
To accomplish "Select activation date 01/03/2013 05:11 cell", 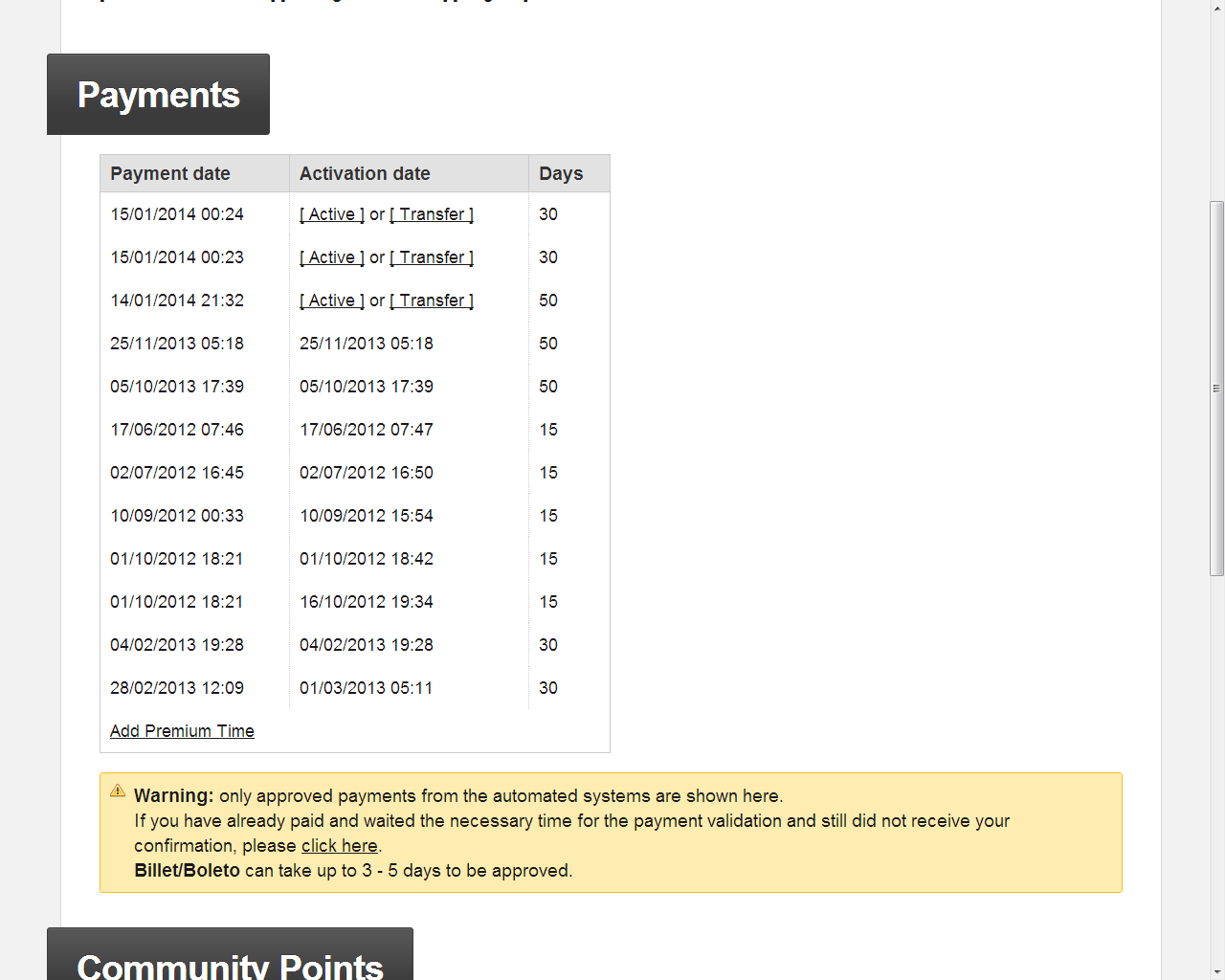I will 366,688.
